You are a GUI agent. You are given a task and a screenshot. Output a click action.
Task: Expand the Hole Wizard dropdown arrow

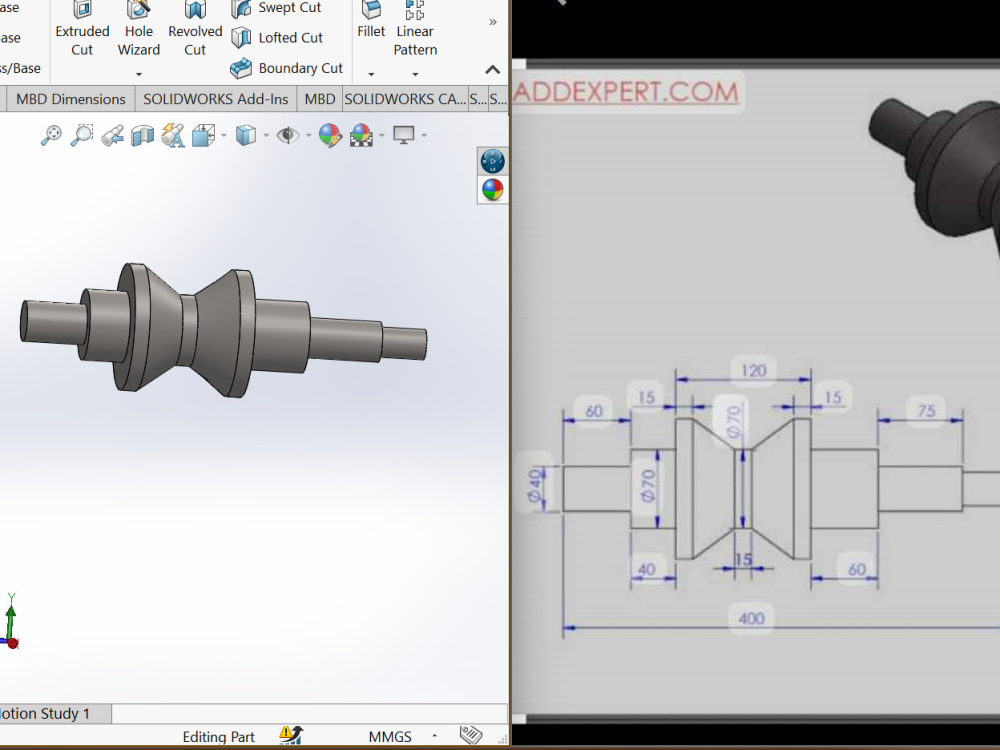pyautogui.click(x=139, y=74)
